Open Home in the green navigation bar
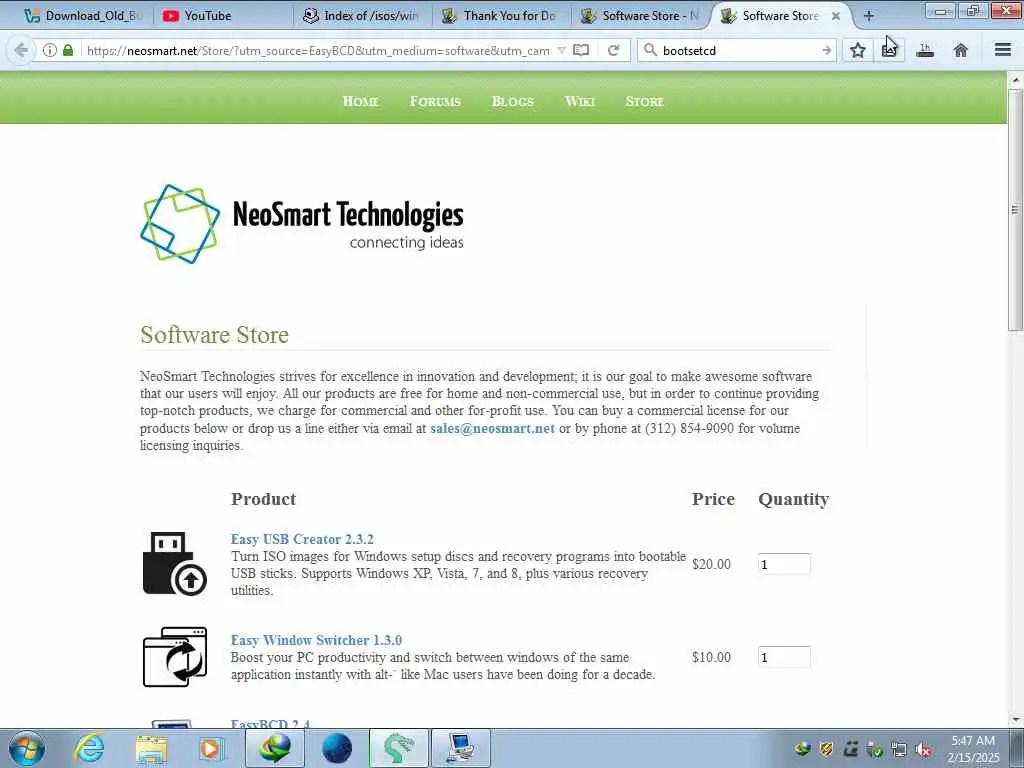Screen dimensions: 1024x768 [360, 101]
